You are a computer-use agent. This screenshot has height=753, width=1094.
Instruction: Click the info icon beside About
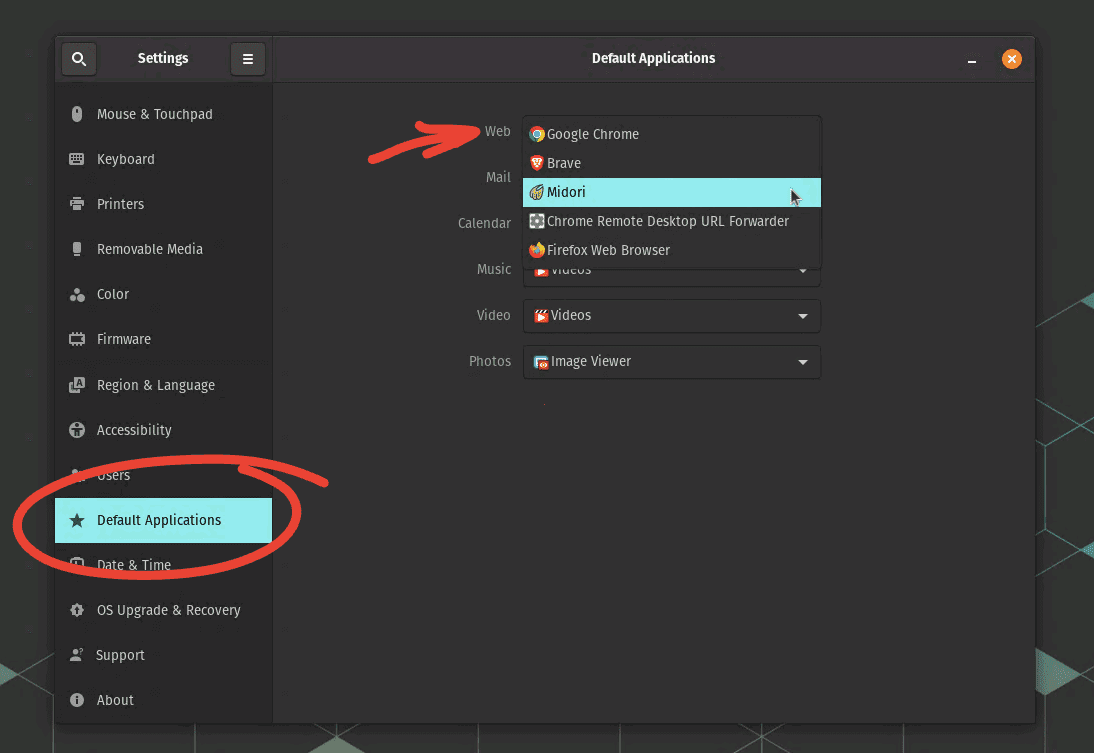(77, 700)
